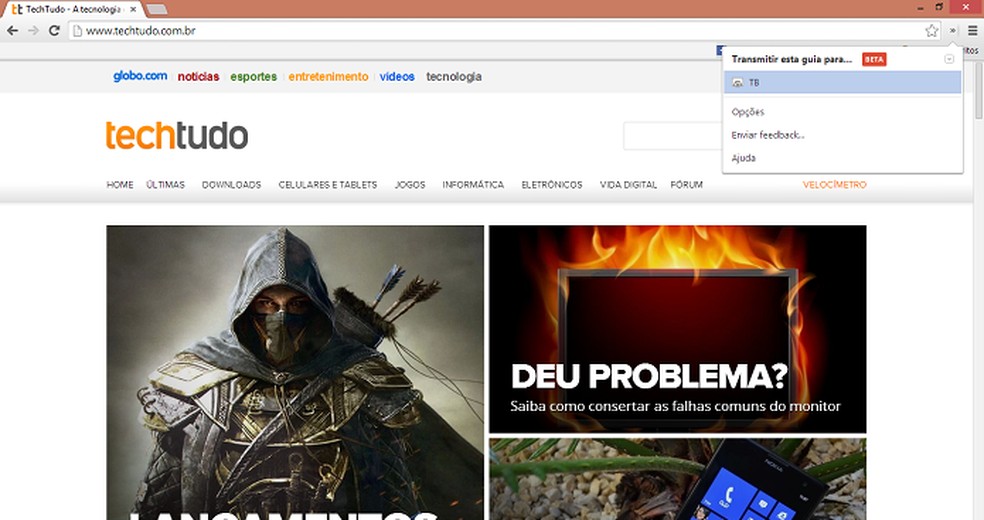The width and height of the screenshot is (984, 520).
Task: Click the Saiba como consertar falhas headline
Action: (675, 406)
